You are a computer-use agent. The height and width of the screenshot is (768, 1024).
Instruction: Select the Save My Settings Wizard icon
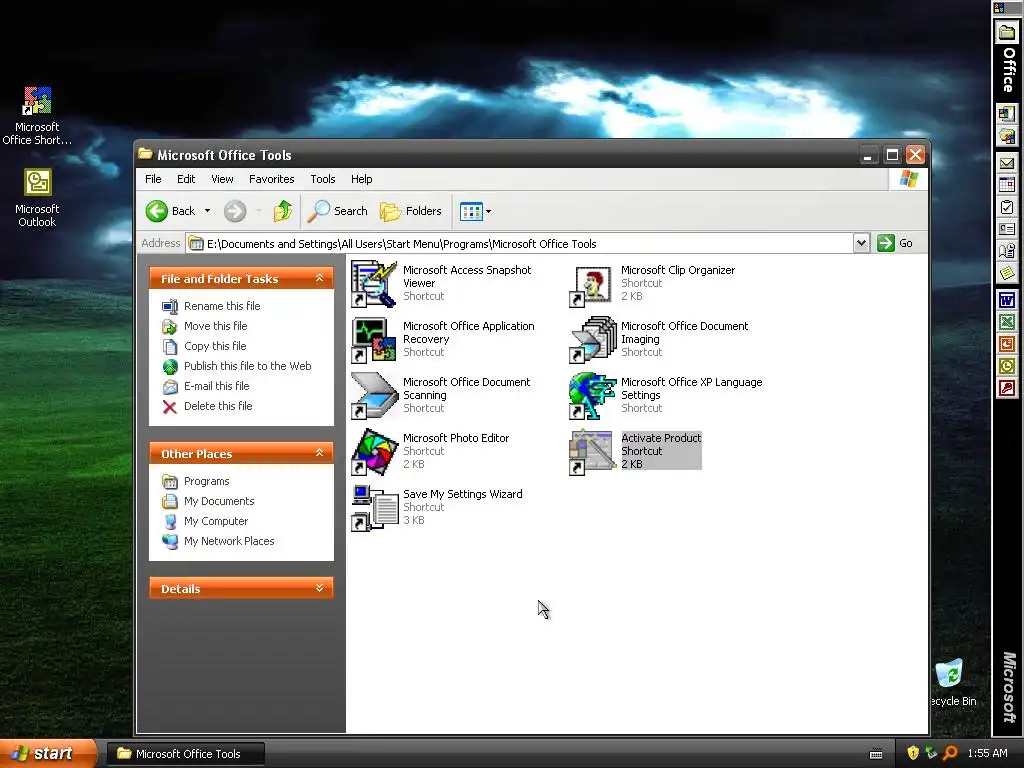coord(374,509)
